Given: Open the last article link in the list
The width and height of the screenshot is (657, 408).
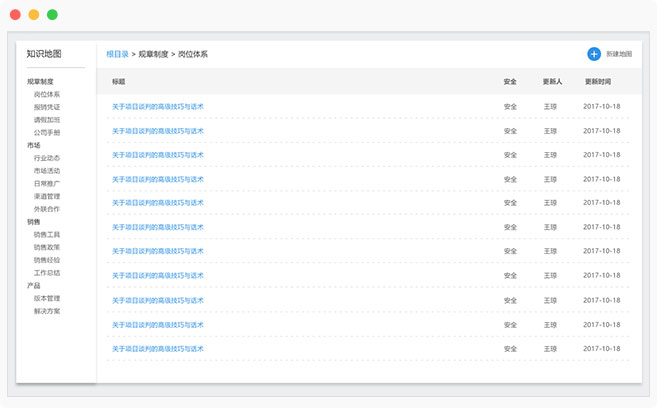Looking at the screenshot, I should [x=157, y=349].
